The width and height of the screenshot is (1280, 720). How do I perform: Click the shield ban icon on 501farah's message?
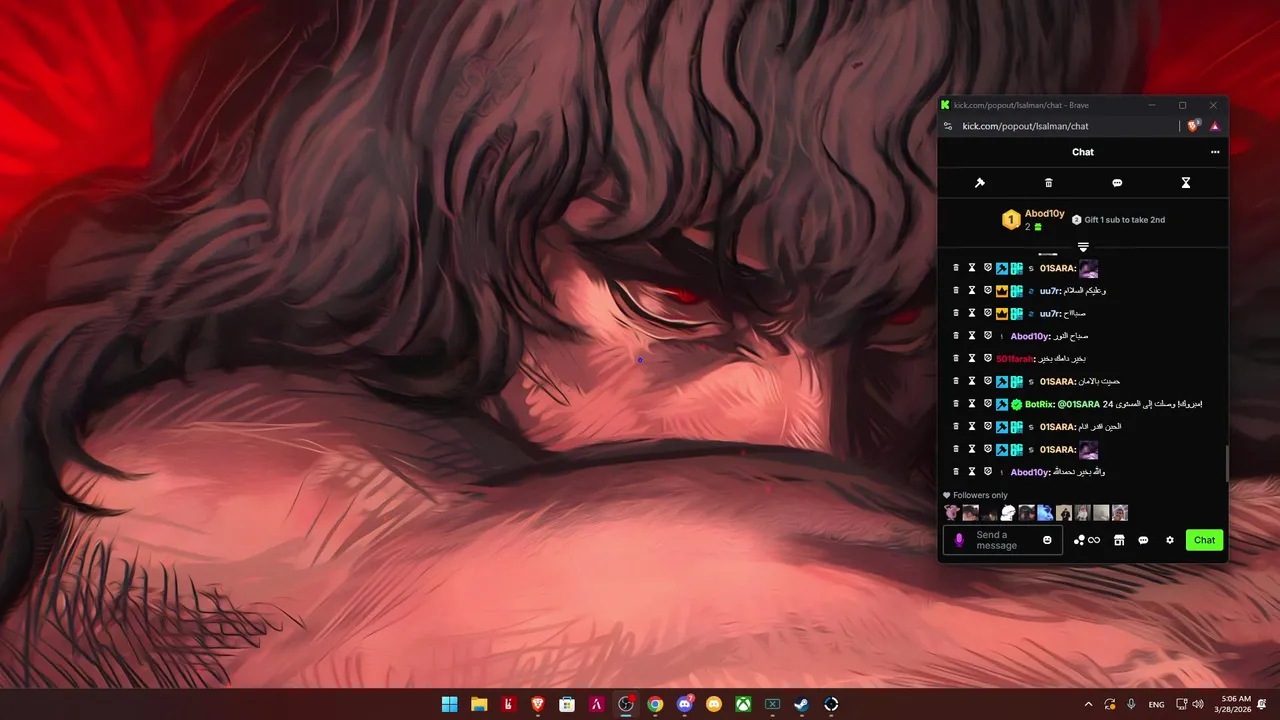pyautogui.click(x=987, y=358)
